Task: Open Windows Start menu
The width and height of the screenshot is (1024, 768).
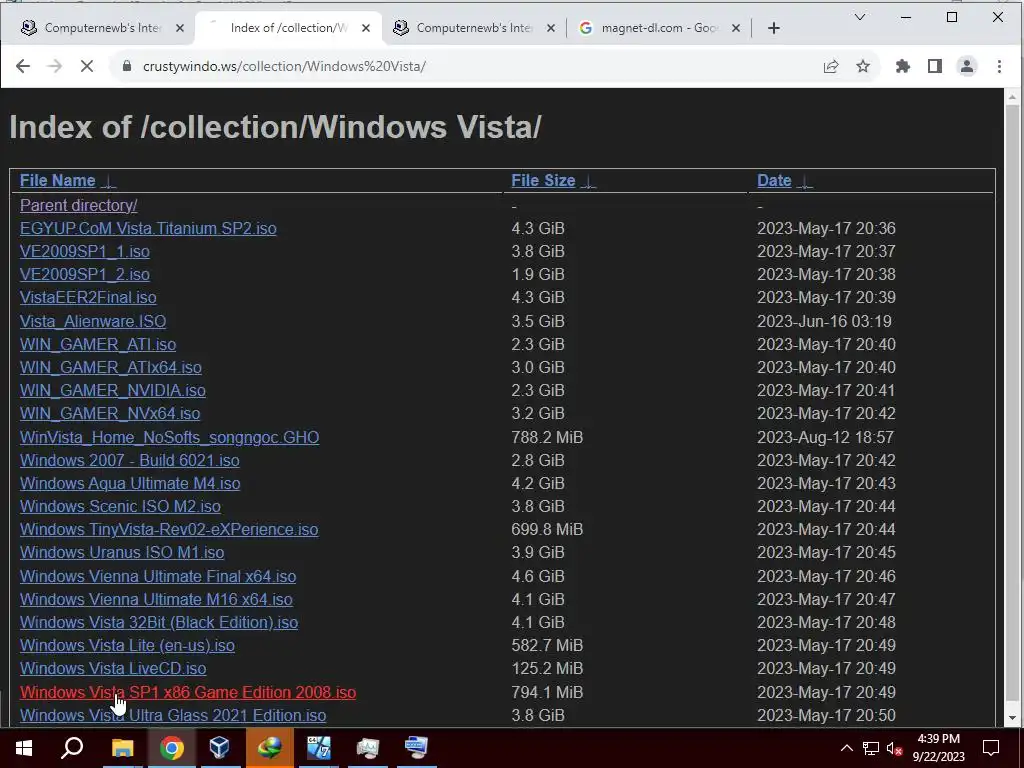Action: [x=24, y=748]
